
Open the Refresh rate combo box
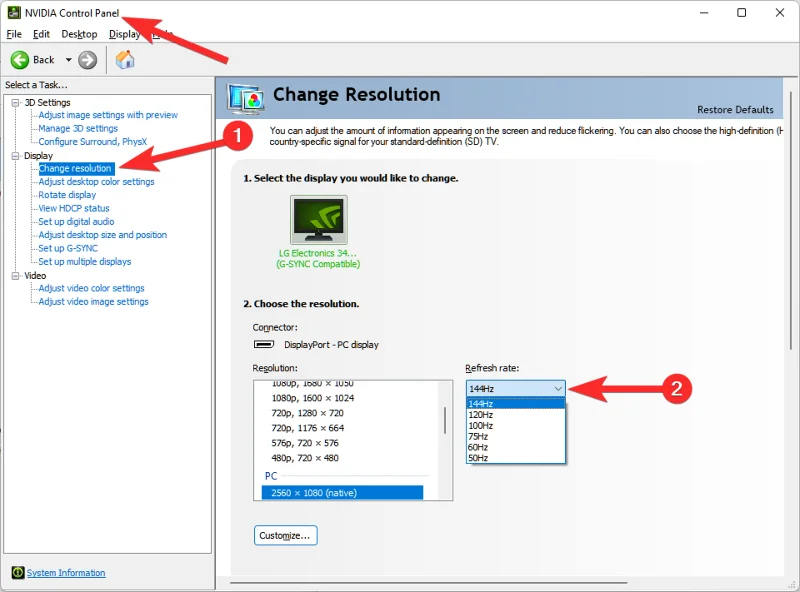click(x=515, y=388)
